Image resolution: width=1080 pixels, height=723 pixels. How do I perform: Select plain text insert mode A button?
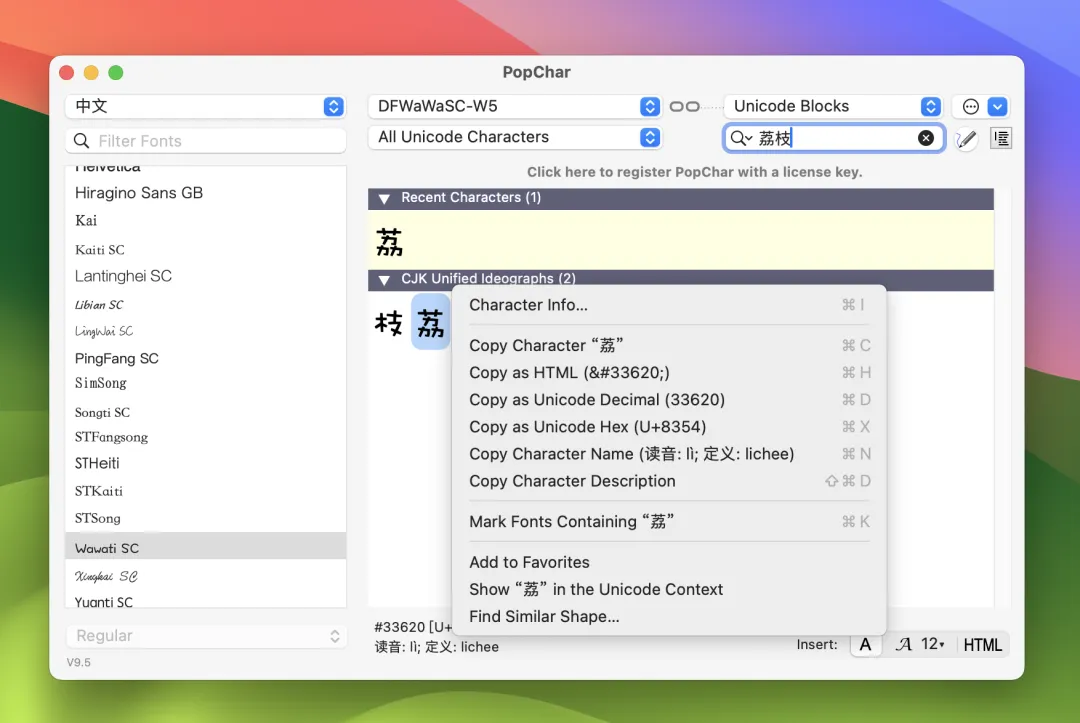coord(865,645)
